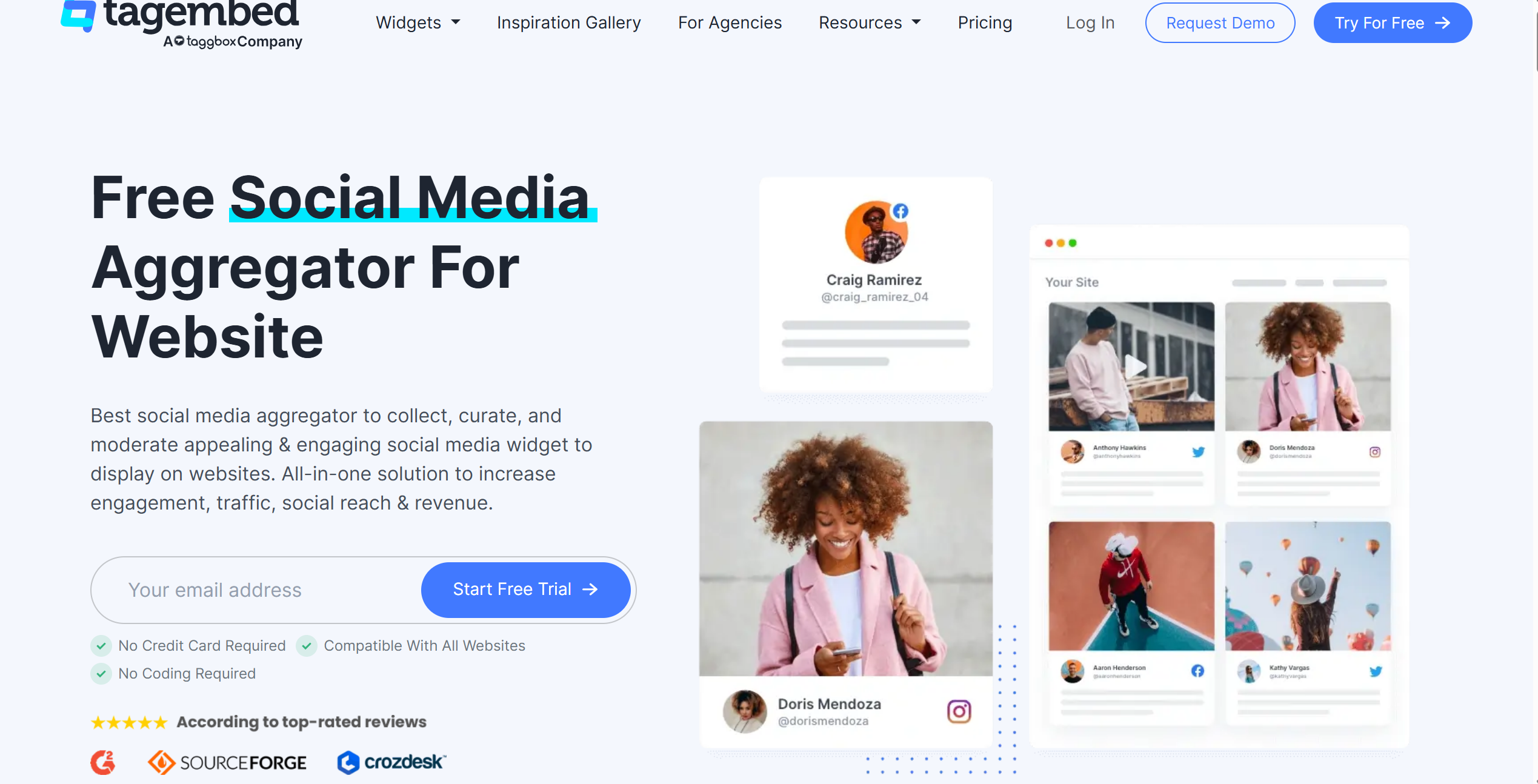Go to the Pricing page

pos(985,22)
